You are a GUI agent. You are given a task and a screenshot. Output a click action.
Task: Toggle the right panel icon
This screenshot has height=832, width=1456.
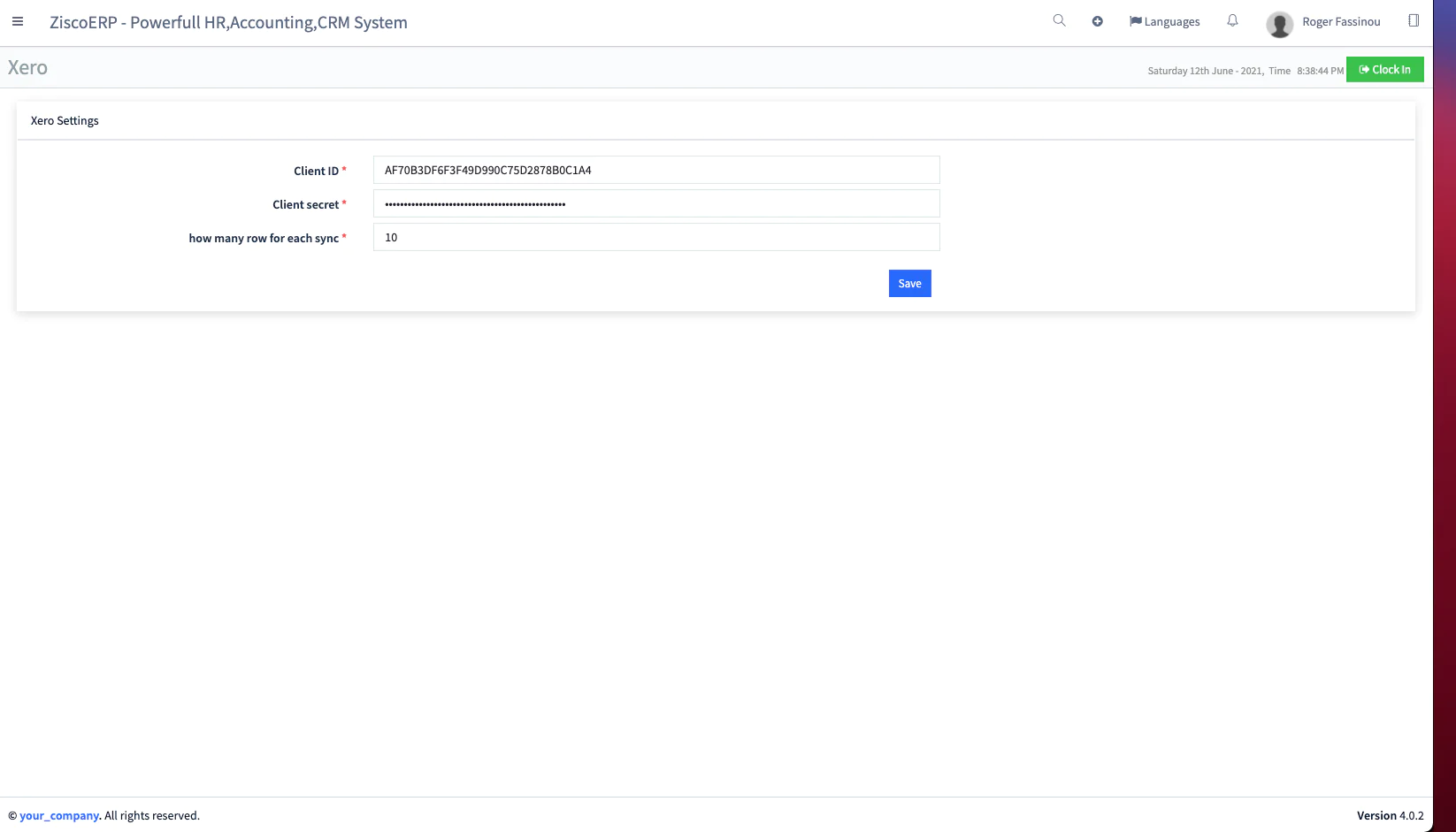[1414, 20]
